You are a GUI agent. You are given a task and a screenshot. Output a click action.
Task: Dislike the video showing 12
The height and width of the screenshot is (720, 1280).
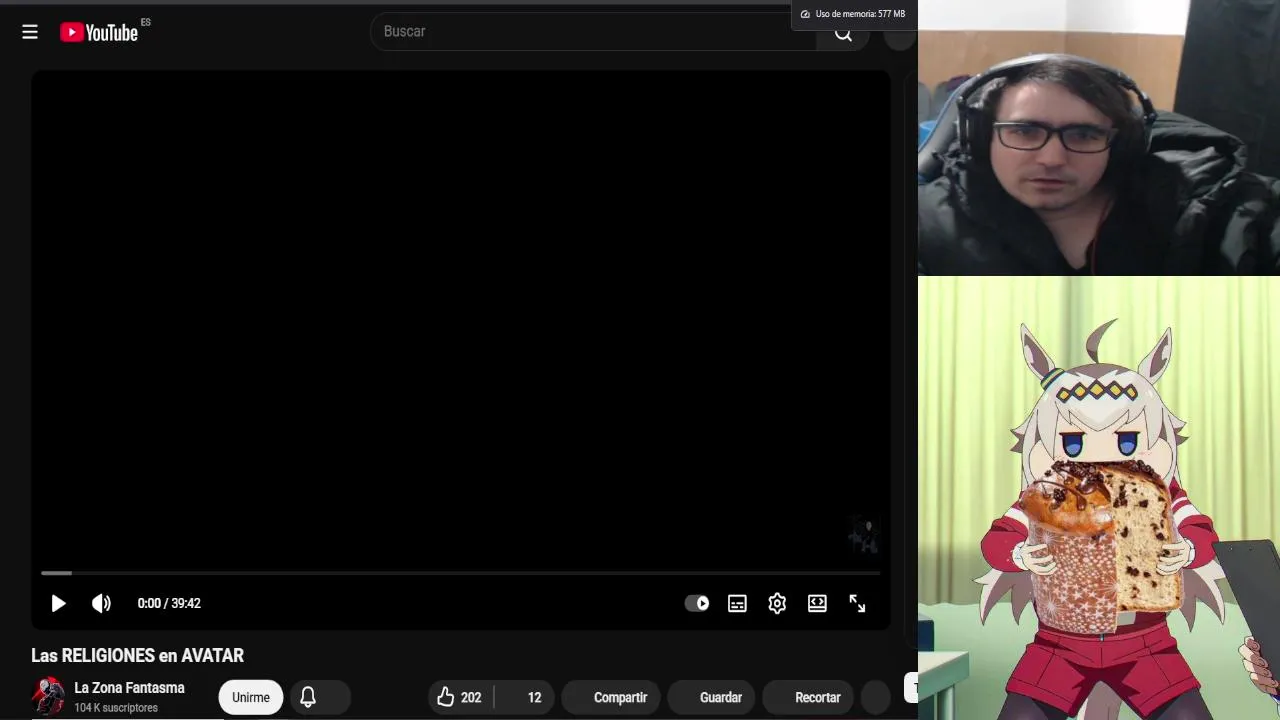click(526, 697)
